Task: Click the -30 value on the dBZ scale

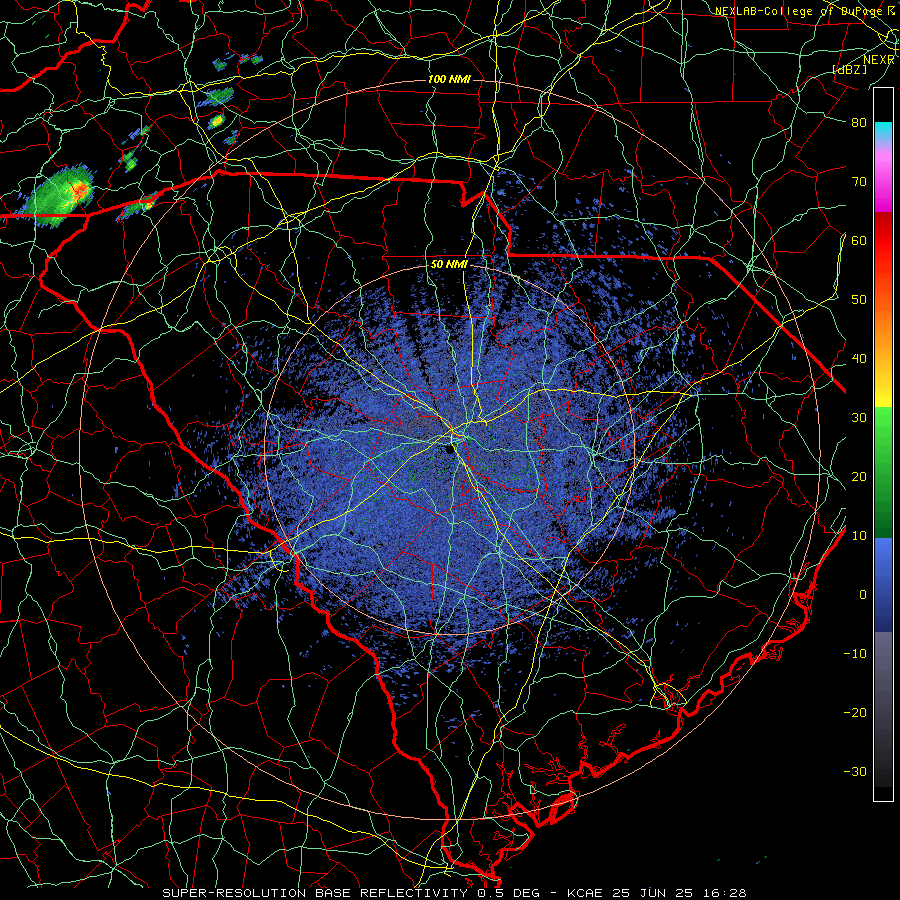Action: [855, 772]
